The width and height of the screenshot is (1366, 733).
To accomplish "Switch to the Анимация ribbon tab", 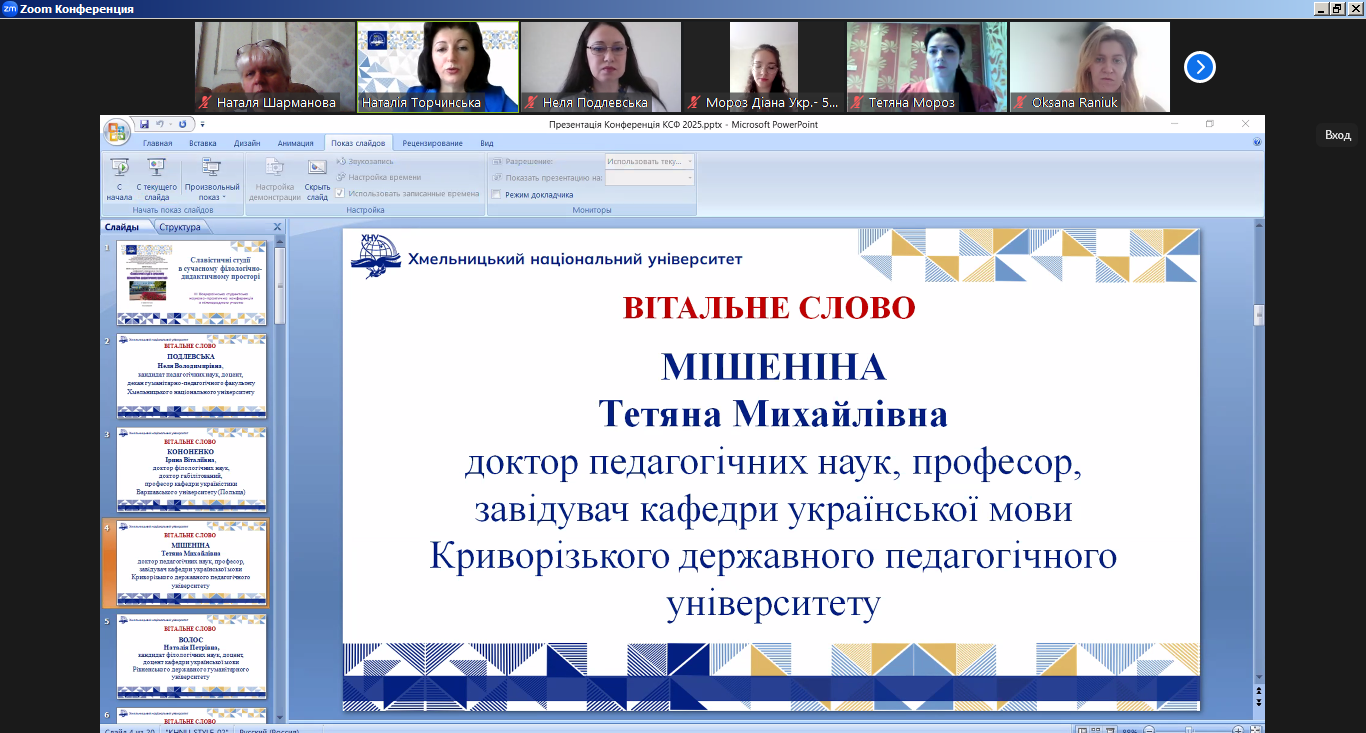I will (x=295, y=143).
